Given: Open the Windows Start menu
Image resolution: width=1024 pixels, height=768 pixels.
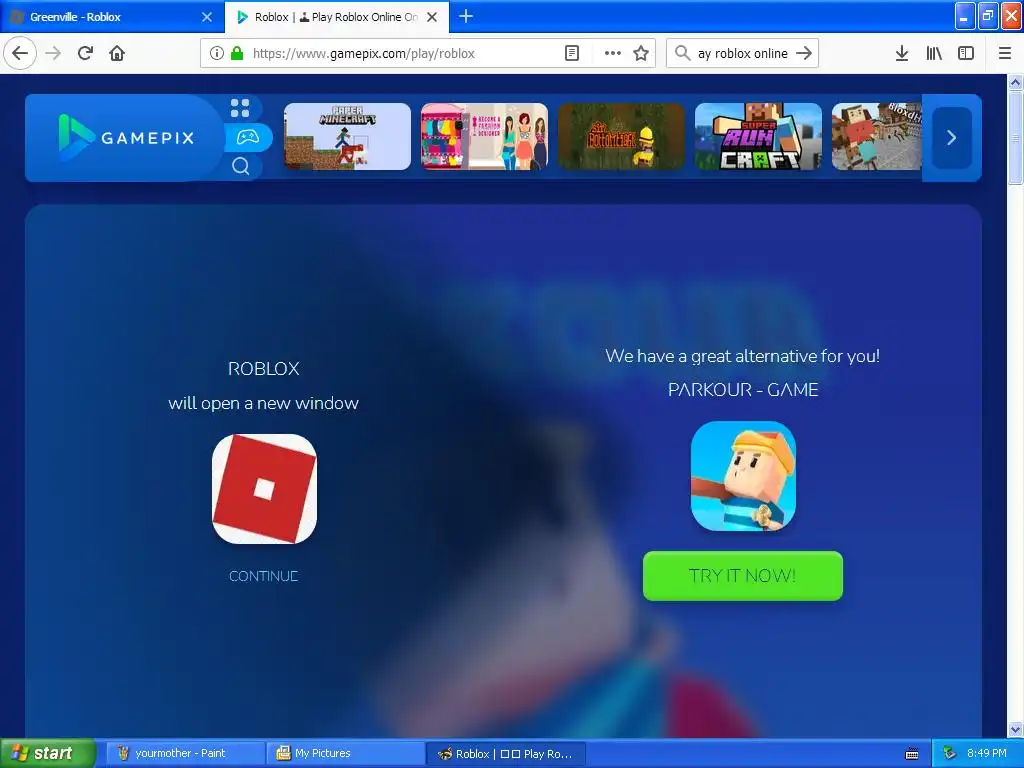Looking at the screenshot, I should (47, 753).
